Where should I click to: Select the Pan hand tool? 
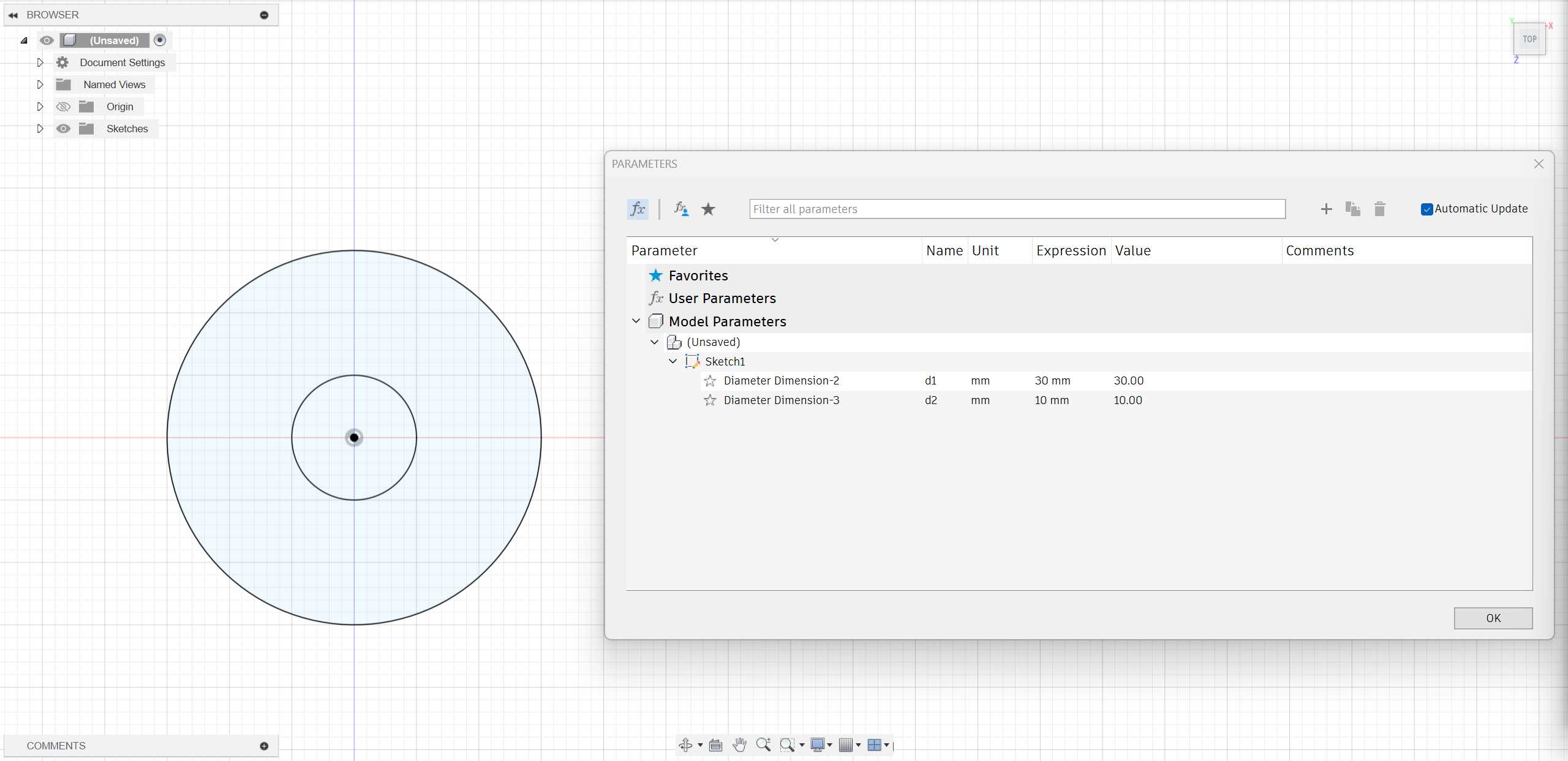pyautogui.click(x=740, y=744)
